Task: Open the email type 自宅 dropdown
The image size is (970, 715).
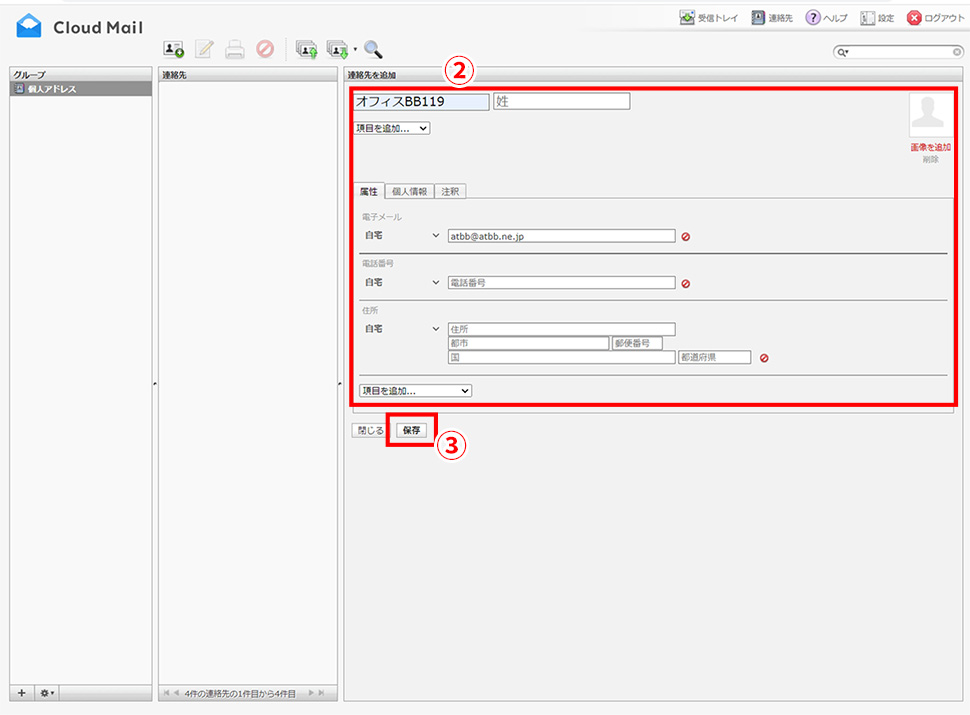Action: (x=401, y=236)
